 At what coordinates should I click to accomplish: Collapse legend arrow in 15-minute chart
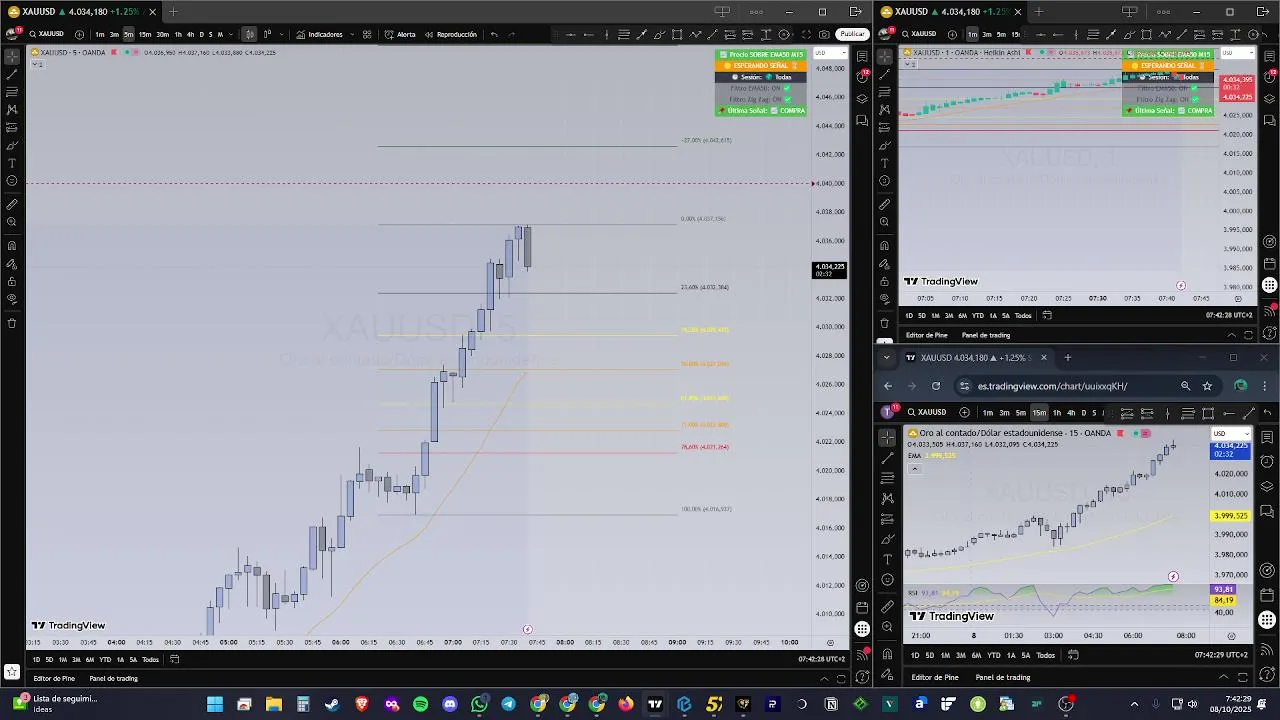point(914,468)
